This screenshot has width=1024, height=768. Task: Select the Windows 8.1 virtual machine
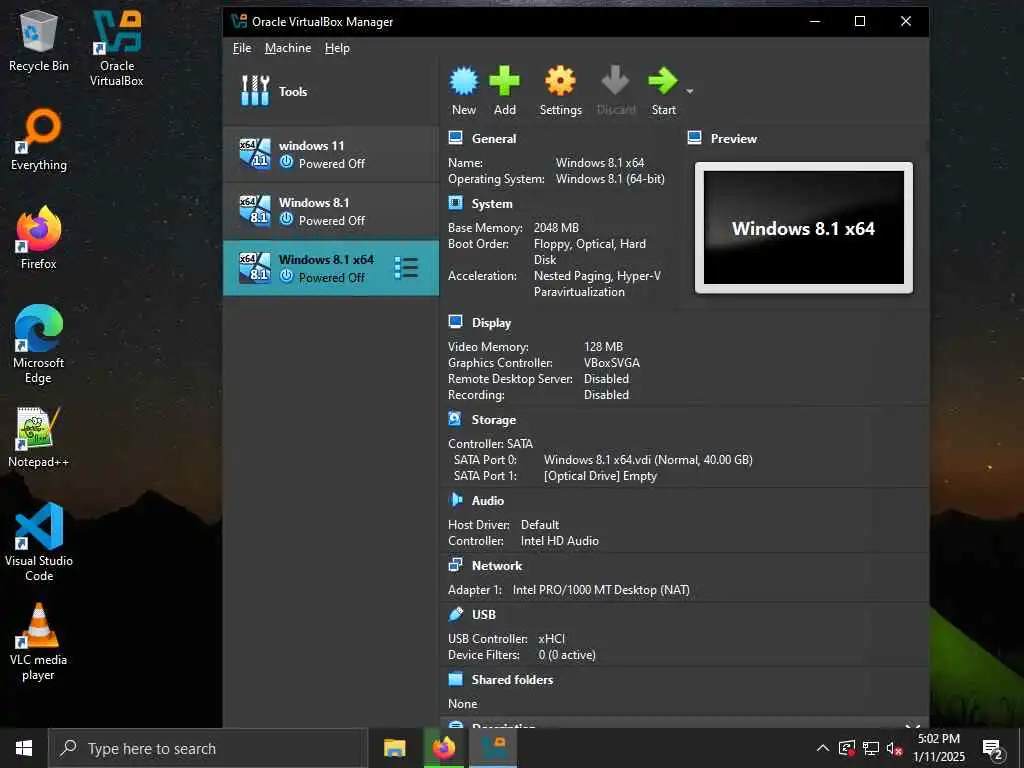[x=331, y=212]
